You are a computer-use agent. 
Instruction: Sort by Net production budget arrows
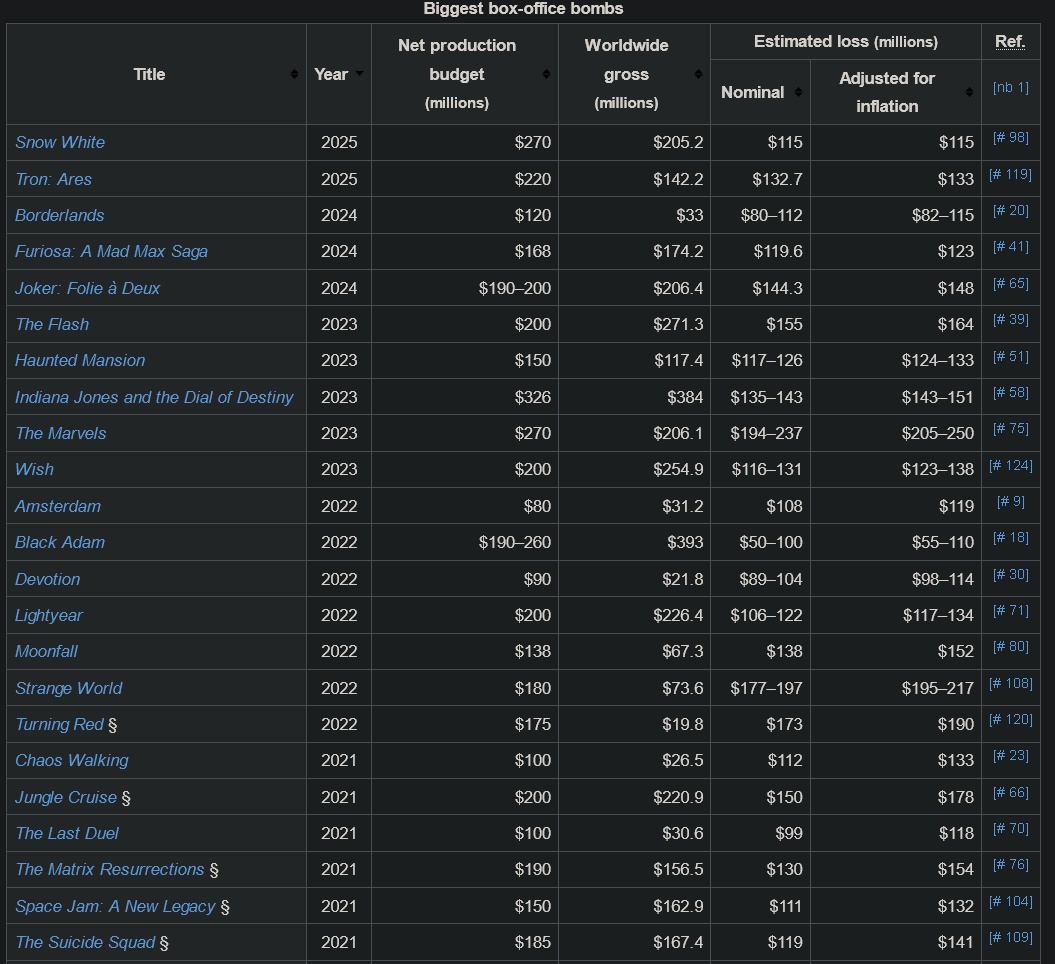point(546,74)
